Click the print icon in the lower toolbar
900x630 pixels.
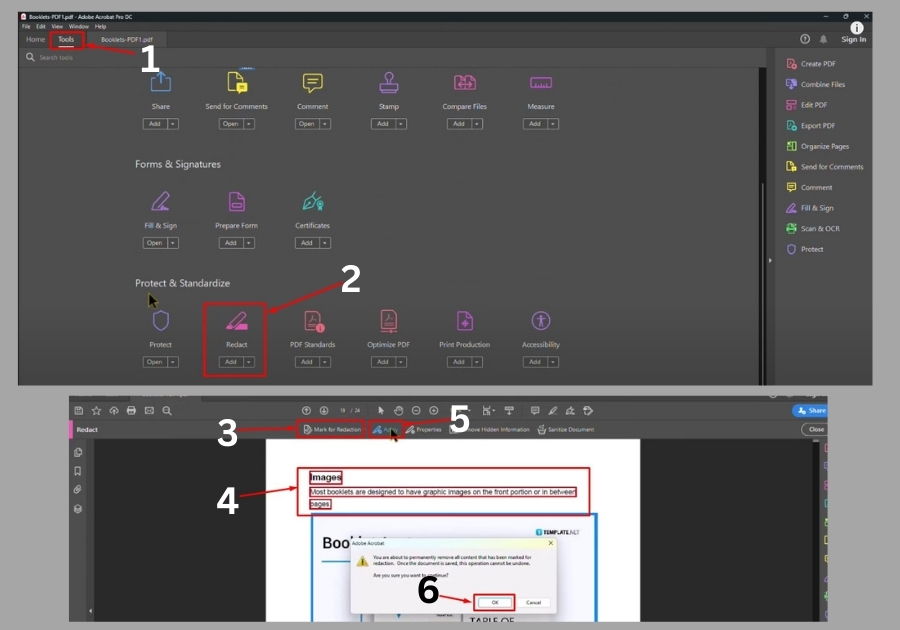click(131, 410)
